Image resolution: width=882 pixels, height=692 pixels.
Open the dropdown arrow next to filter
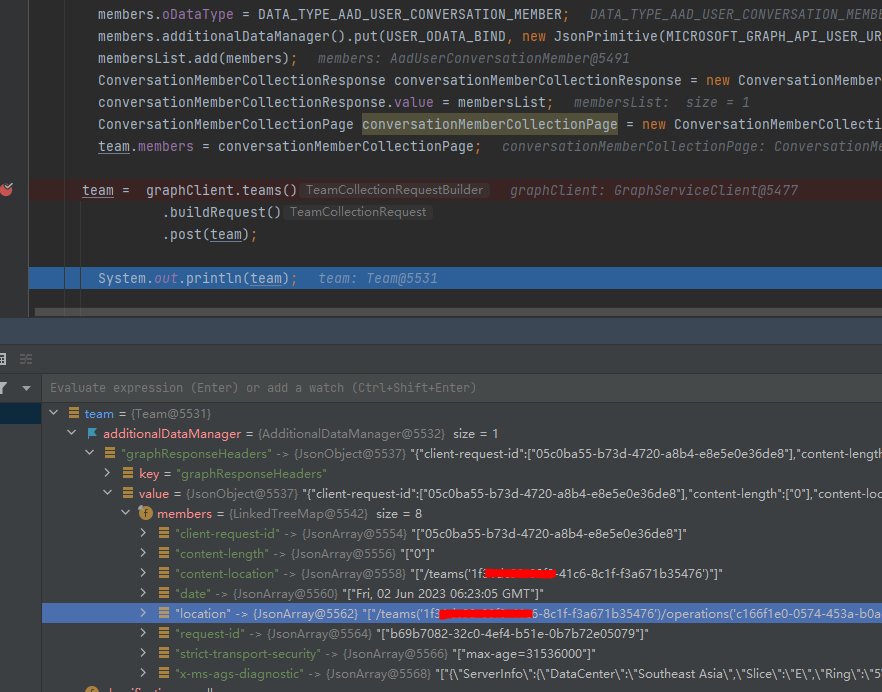[26, 388]
